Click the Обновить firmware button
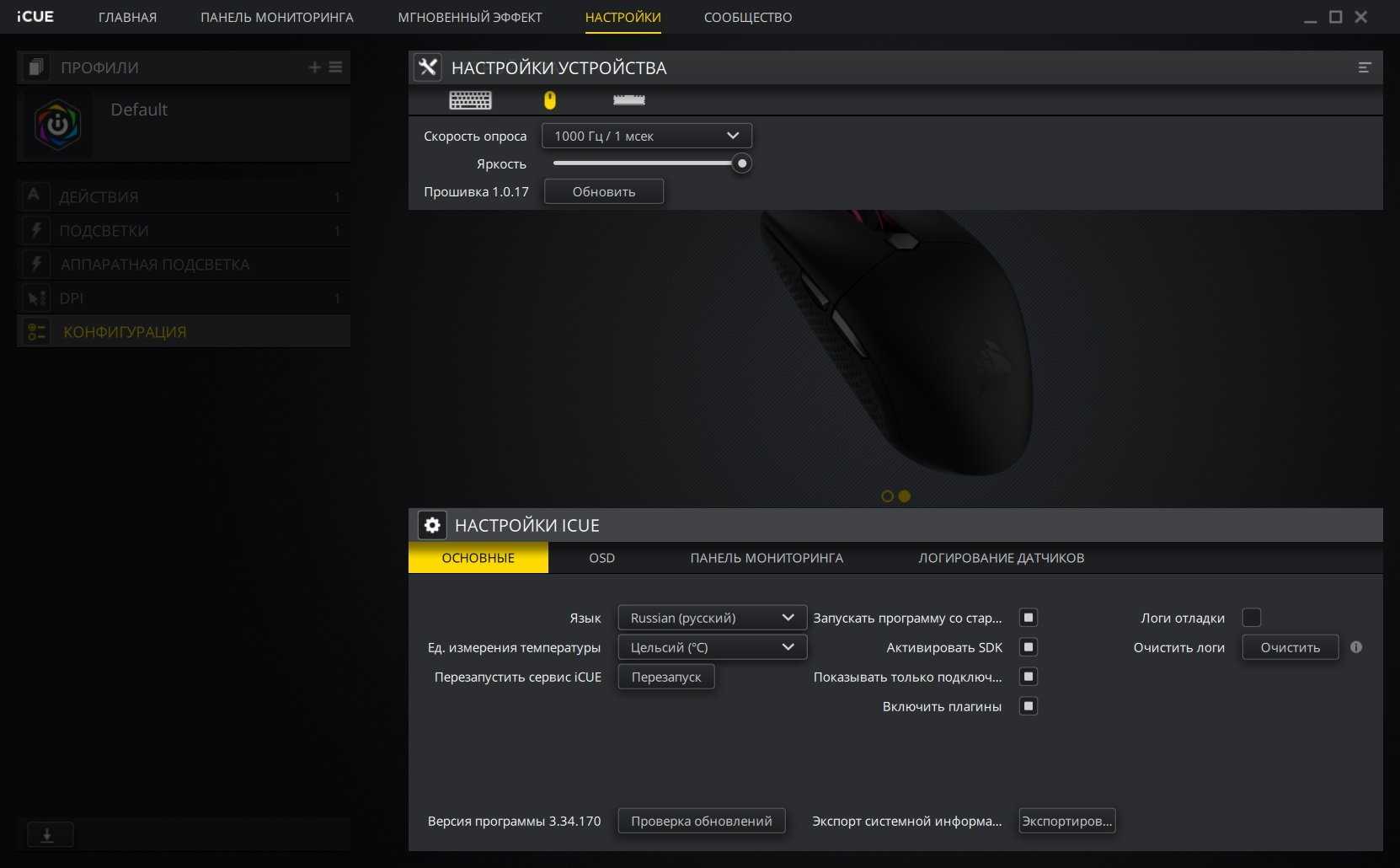Viewport: 1400px width, 868px height. pyautogui.click(x=604, y=191)
